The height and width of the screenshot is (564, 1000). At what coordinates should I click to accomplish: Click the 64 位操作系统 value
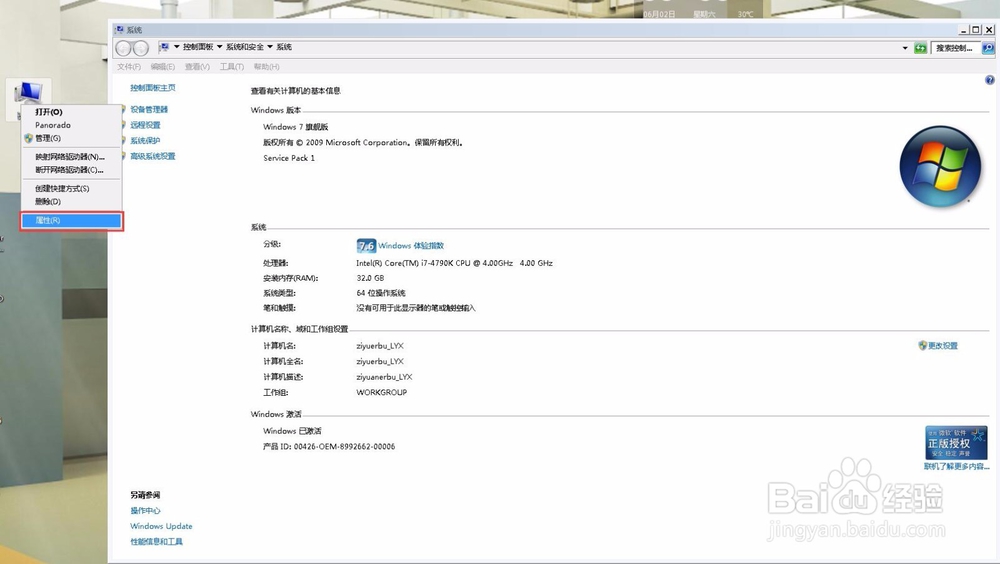coord(381,293)
